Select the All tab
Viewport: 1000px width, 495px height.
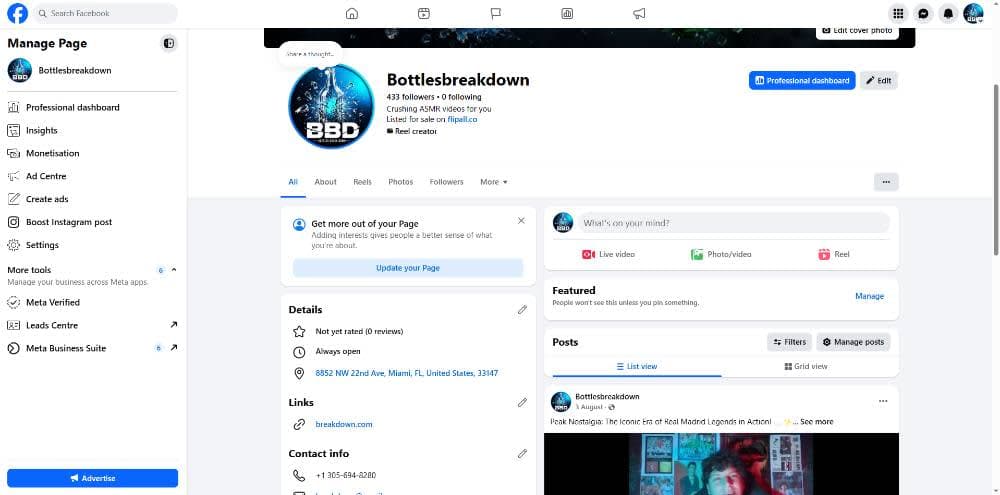pyautogui.click(x=293, y=182)
